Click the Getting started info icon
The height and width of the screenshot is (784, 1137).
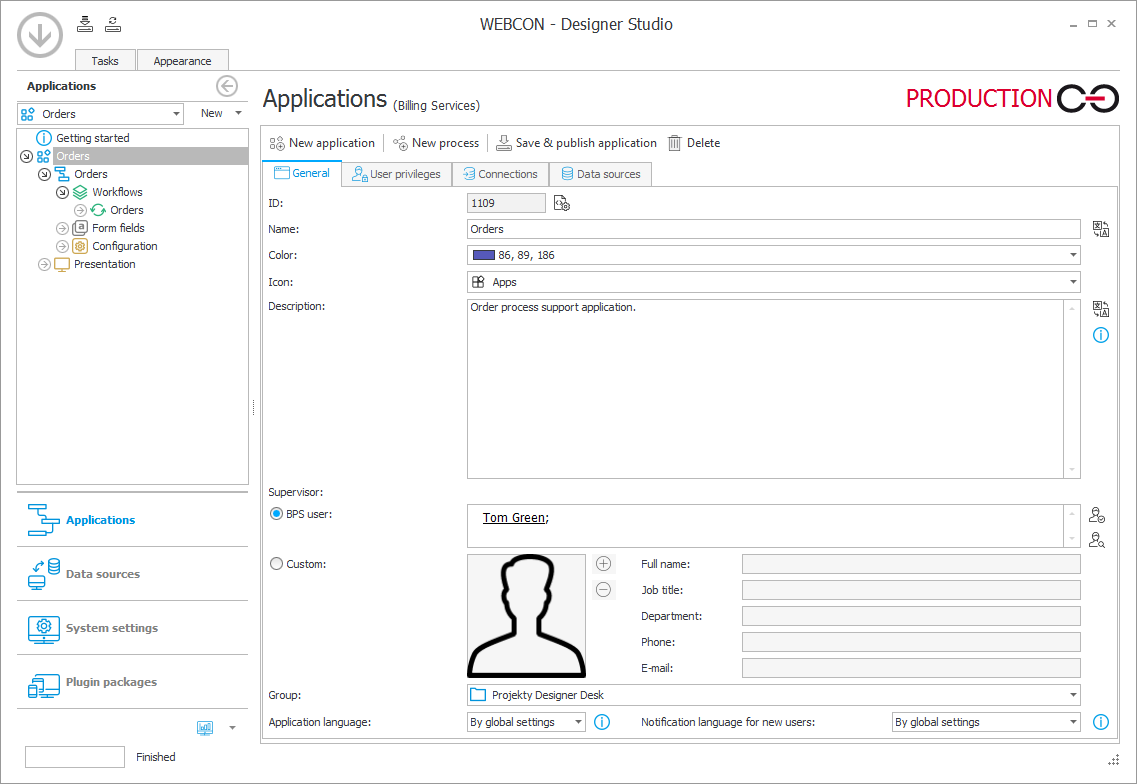pos(44,138)
